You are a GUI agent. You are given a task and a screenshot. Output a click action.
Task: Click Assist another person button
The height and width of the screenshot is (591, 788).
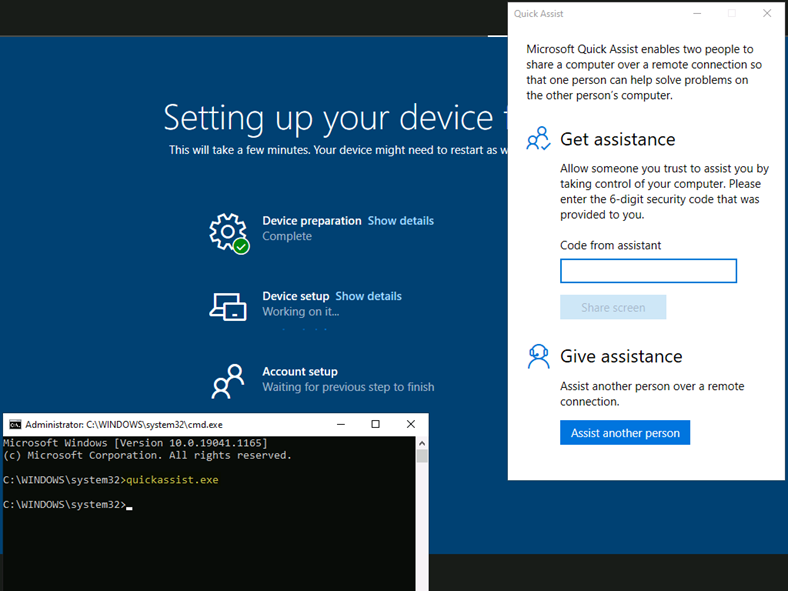click(x=625, y=433)
